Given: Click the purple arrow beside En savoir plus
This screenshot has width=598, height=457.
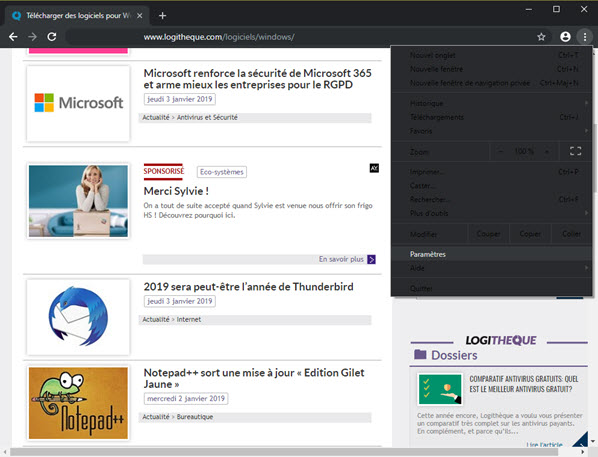Looking at the screenshot, I should click(371, 259).
